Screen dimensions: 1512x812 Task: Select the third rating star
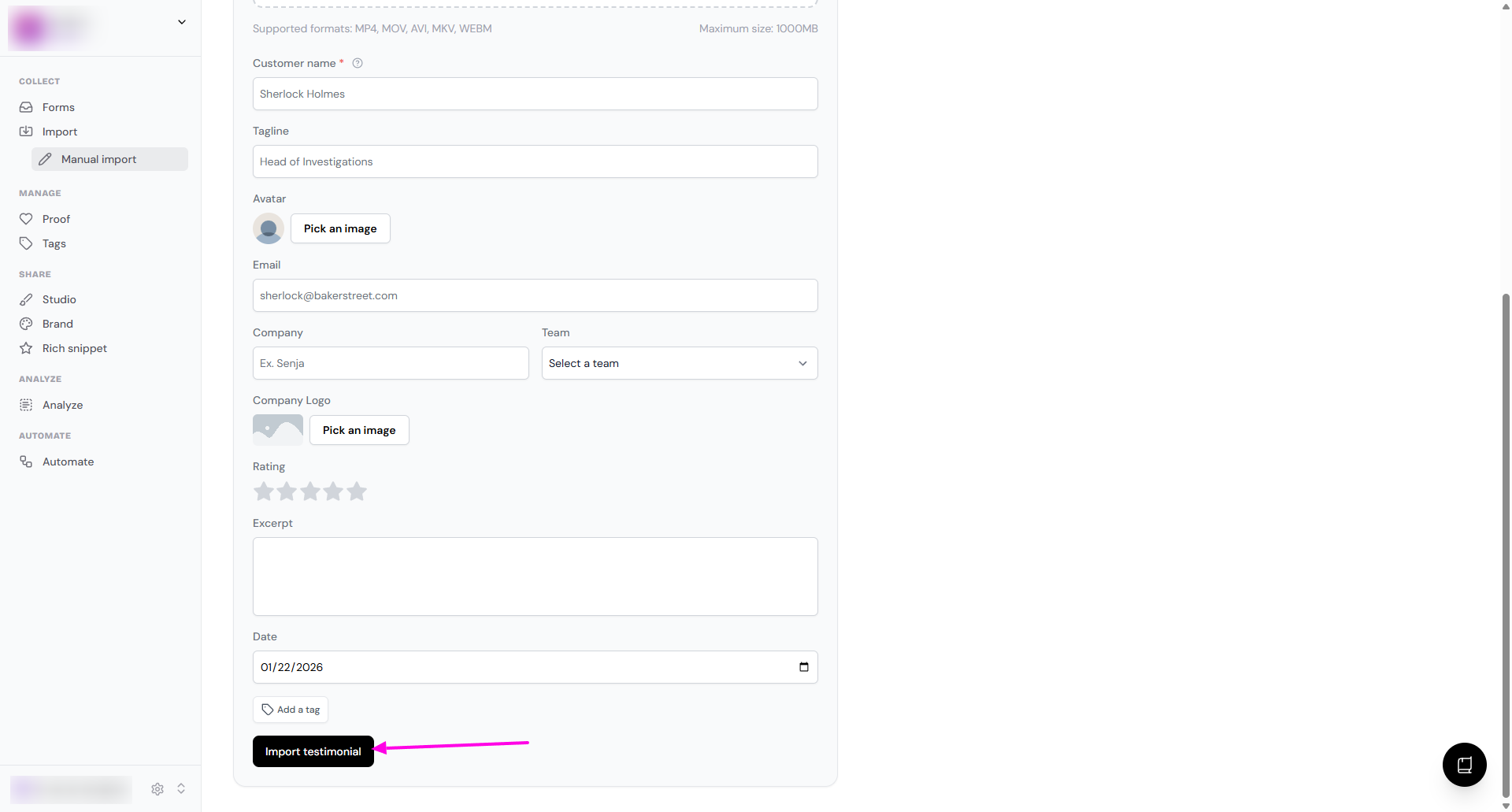[310, 491]
